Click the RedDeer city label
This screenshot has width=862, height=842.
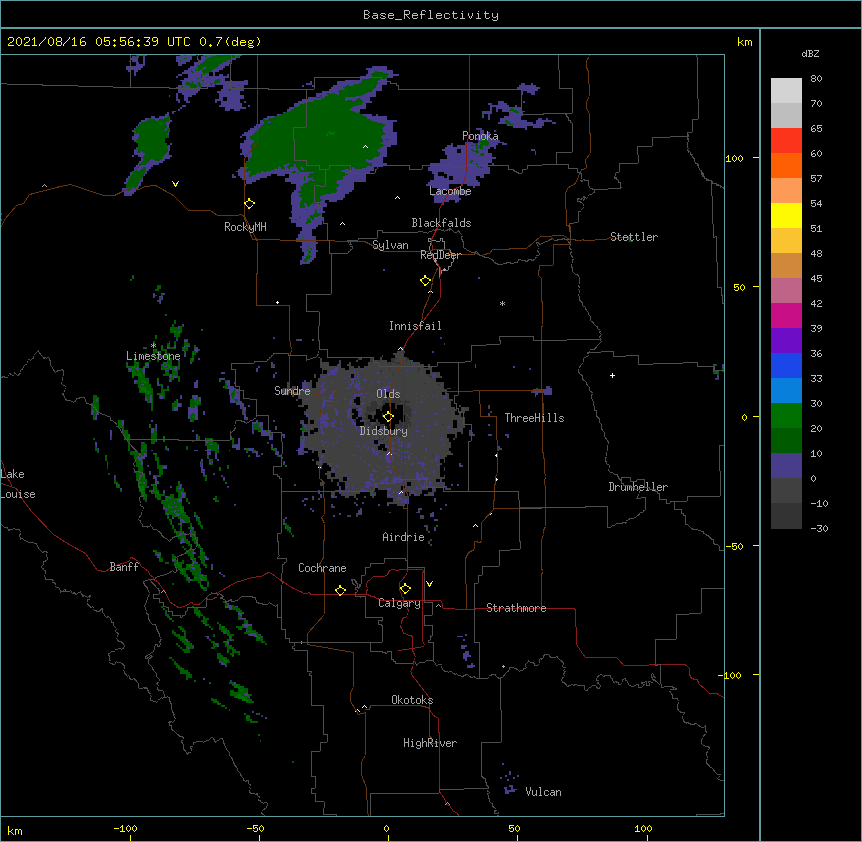(x=440, y=255)
